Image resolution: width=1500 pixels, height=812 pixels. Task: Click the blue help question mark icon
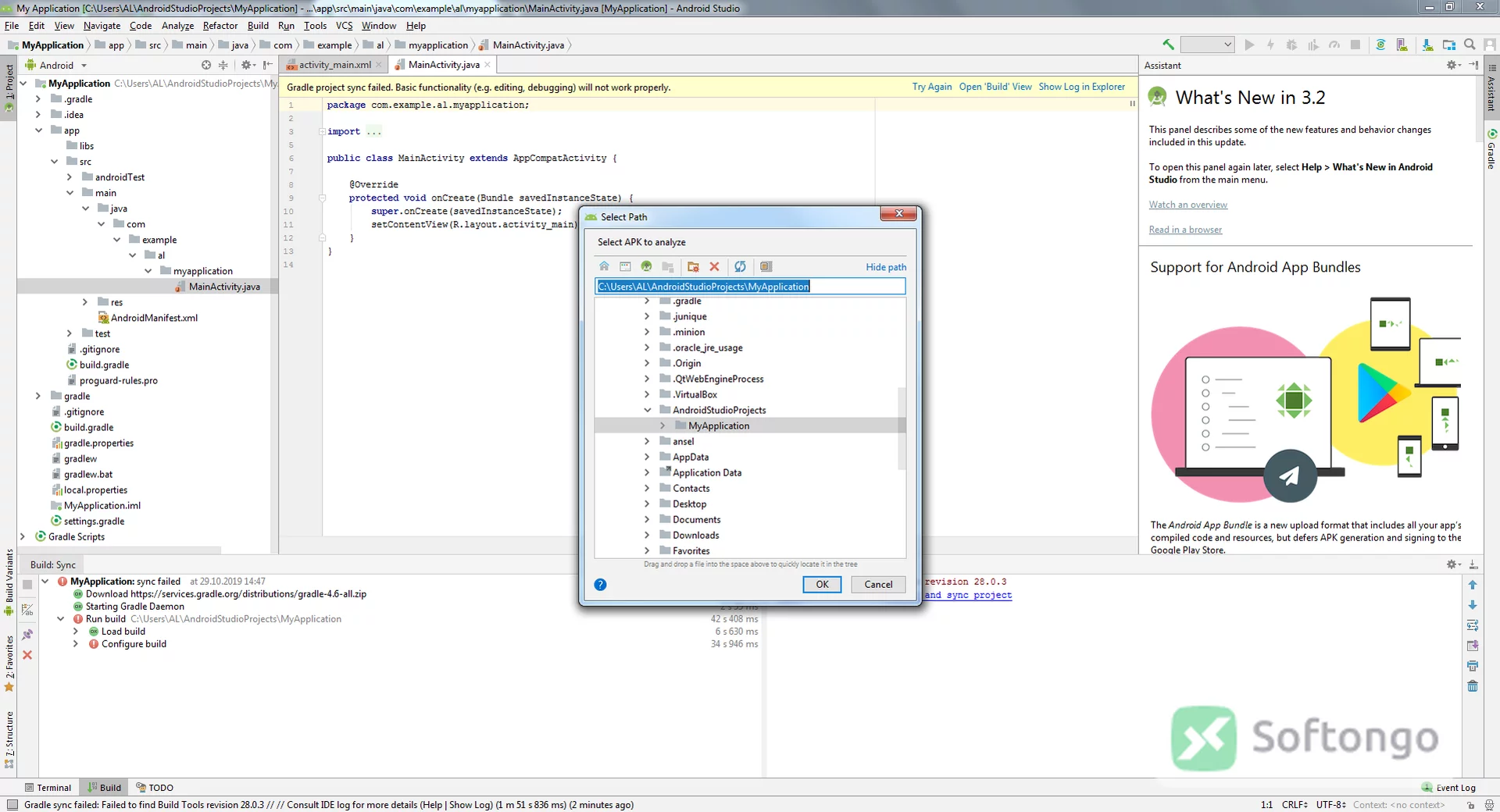click(600, 585)
